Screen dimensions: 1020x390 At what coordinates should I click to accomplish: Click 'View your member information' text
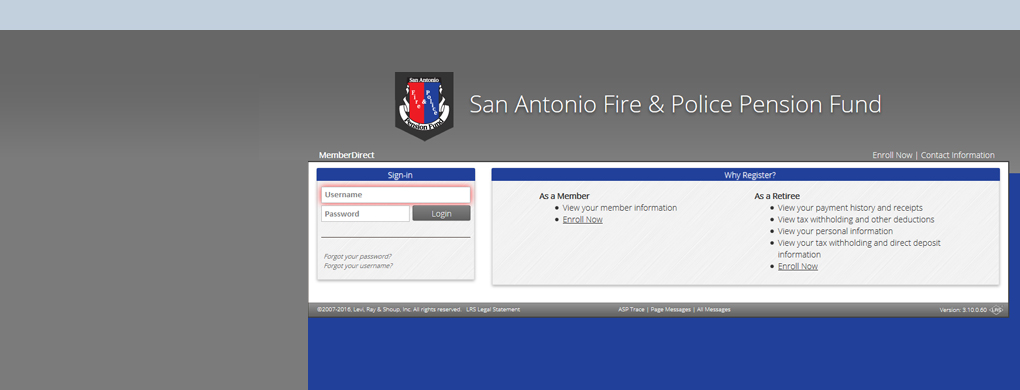point(620,208)
